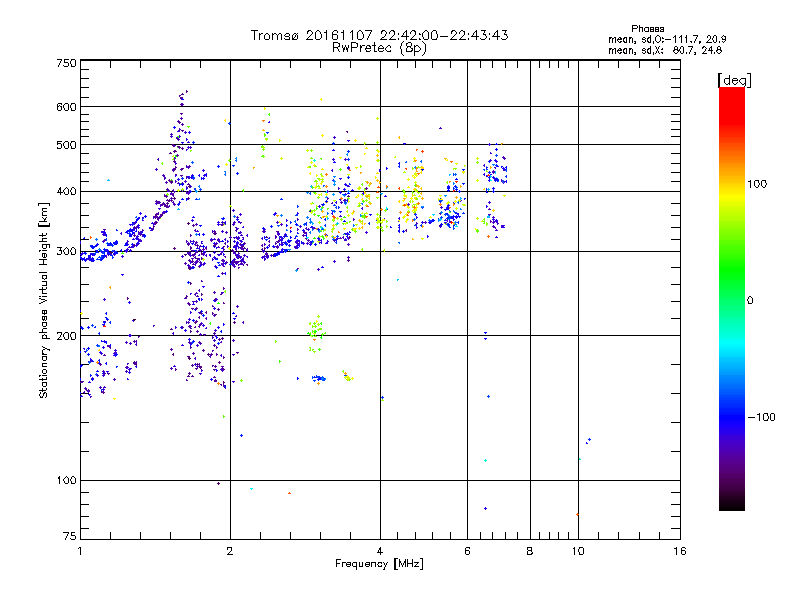Click the blue echo cluster near 7 MHz, 430 km
Image resolution: width=800 pixels, height=600 pixels.
pyautogui.click(x=494, y=169)
